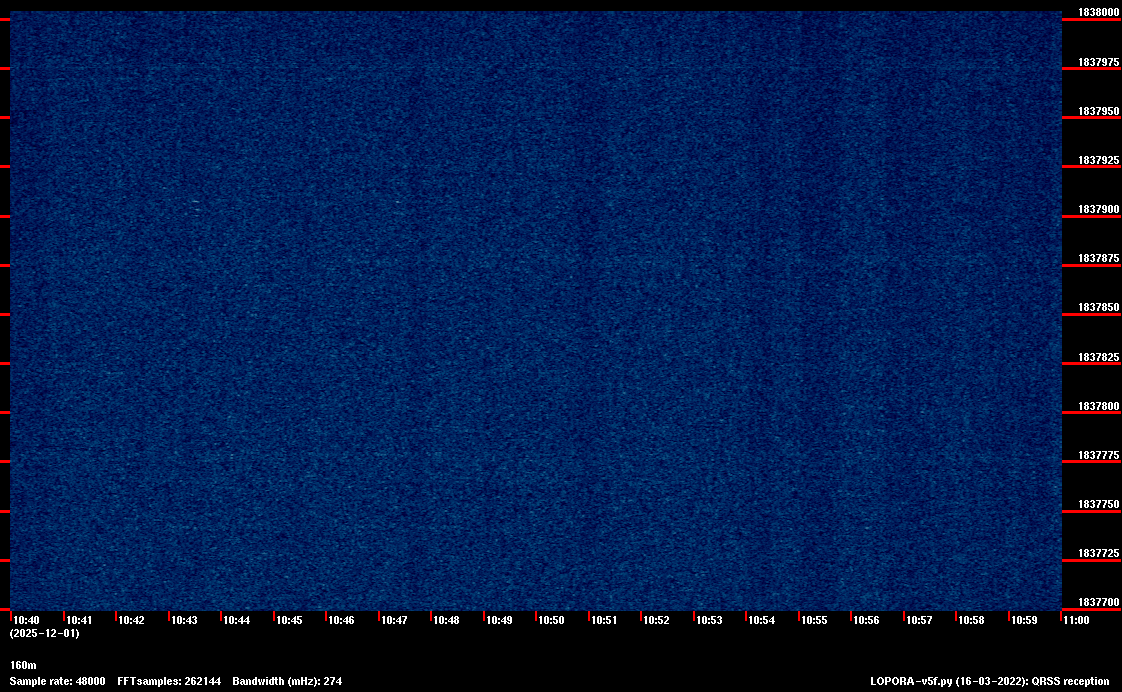Click the 10:49 time label
The image size is (1122, 692).
click(499, 620)
